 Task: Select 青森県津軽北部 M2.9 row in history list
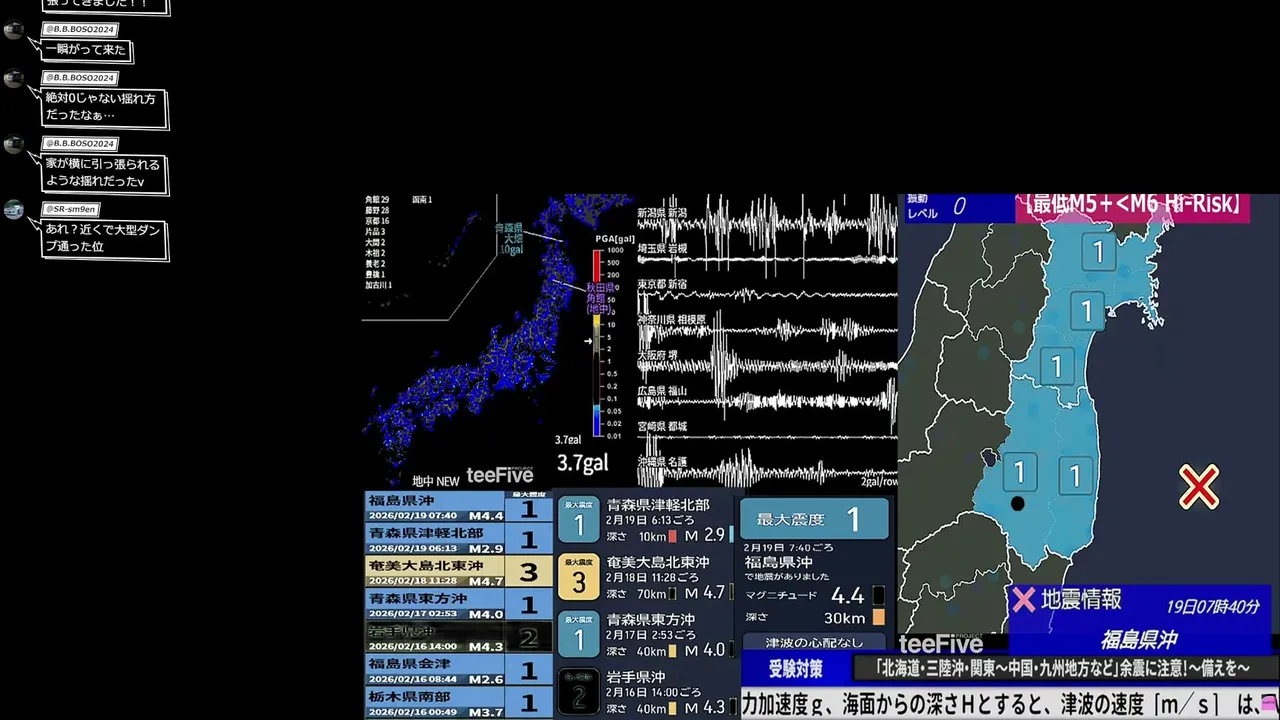point(457,540)
